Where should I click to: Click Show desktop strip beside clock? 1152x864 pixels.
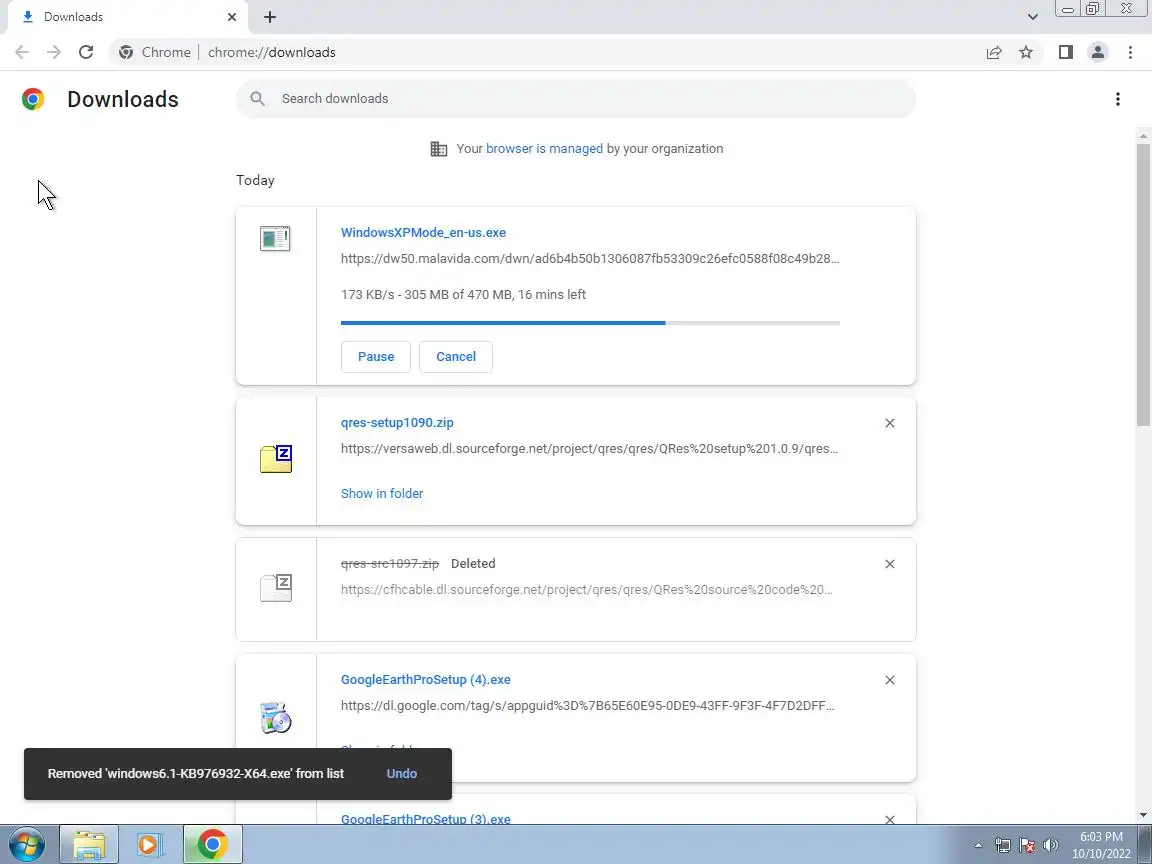tap(1145, 844)
